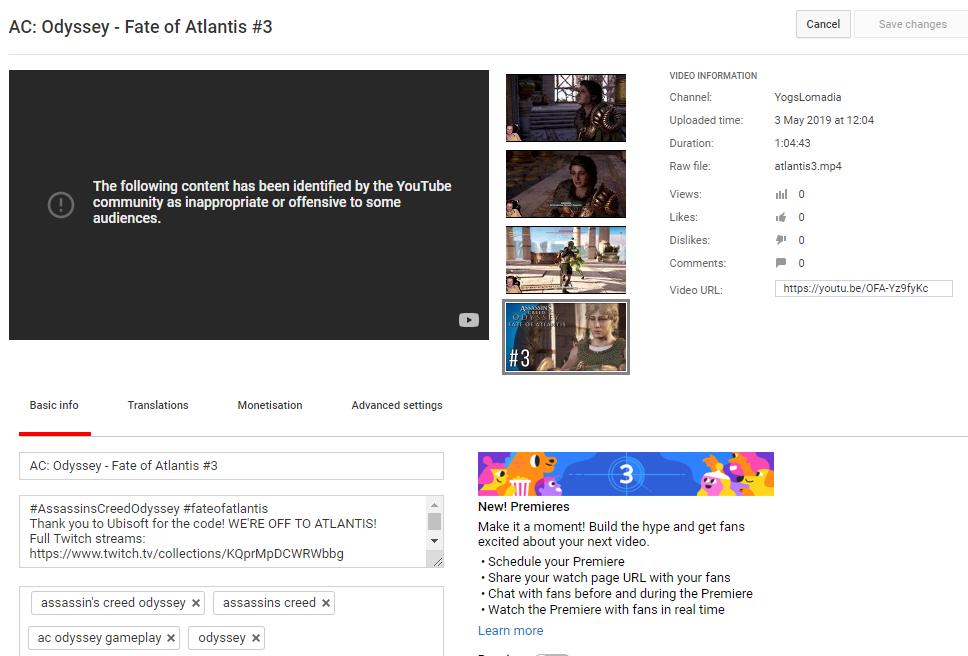Click the warning exclamation icon in player
Screen dimensions: 968x656
61,205
